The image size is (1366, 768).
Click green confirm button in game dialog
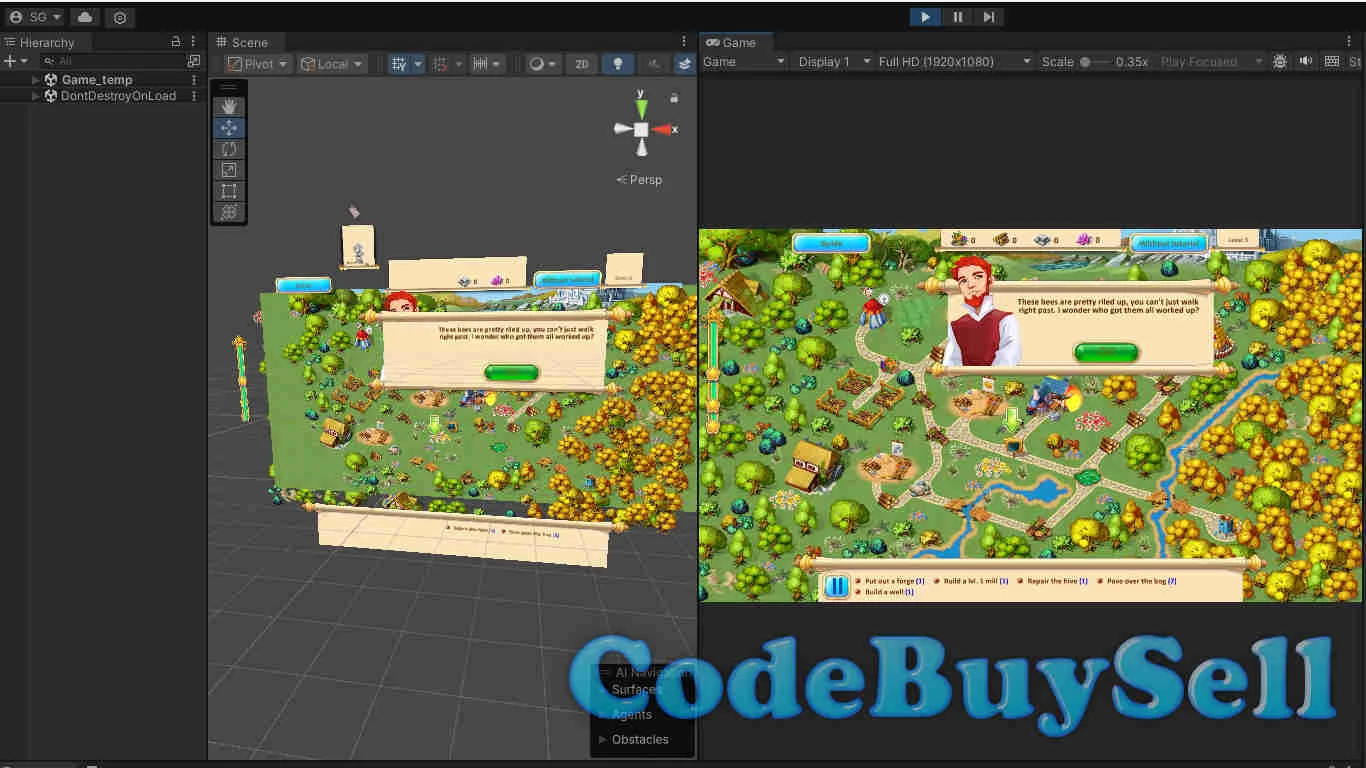(x=1106, y=352)
